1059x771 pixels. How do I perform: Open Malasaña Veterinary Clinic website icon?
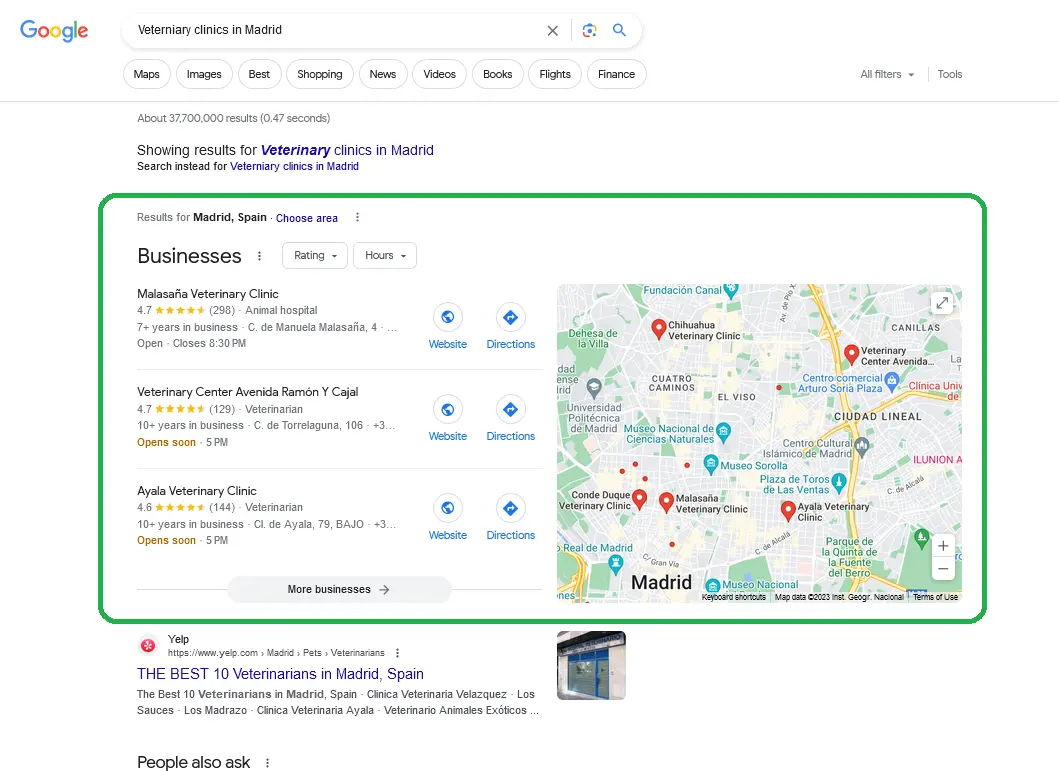click(448, 317)
